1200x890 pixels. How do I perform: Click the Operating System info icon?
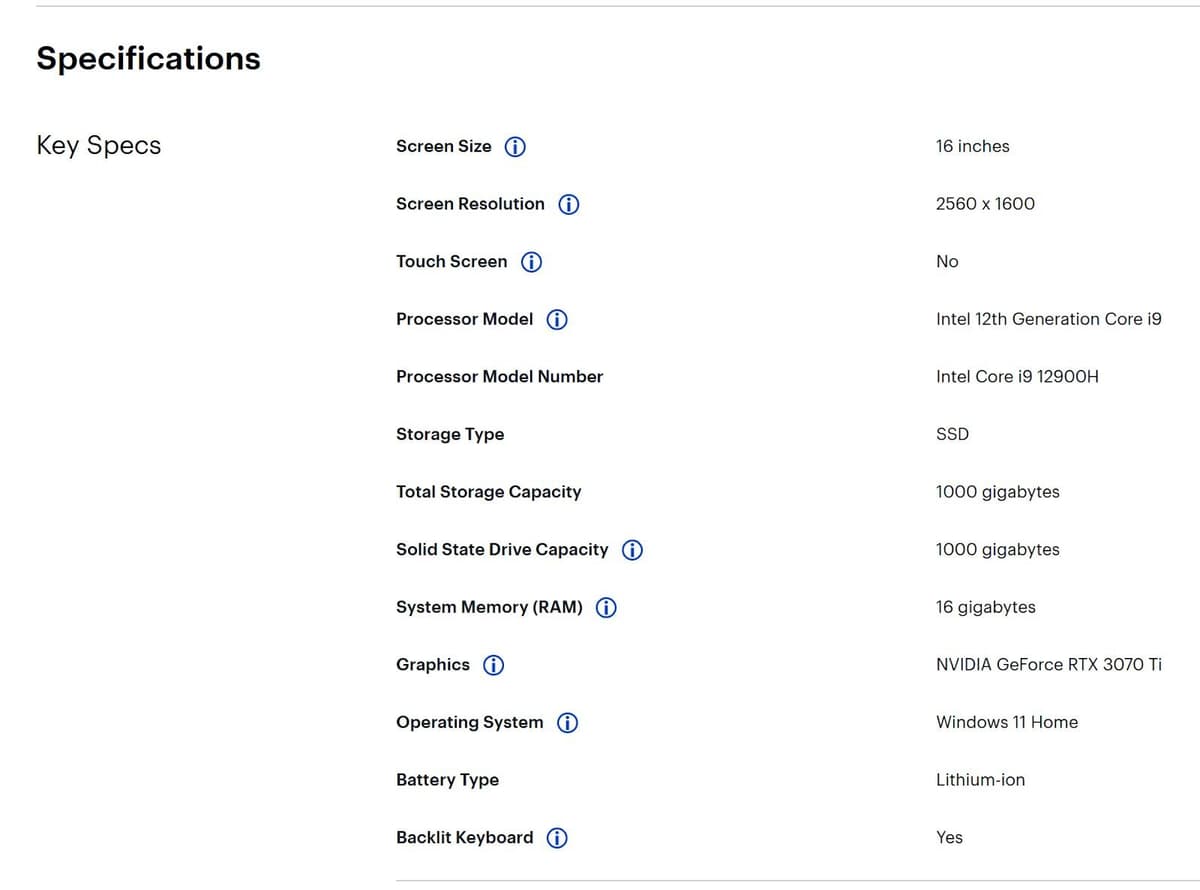(567, 723)
